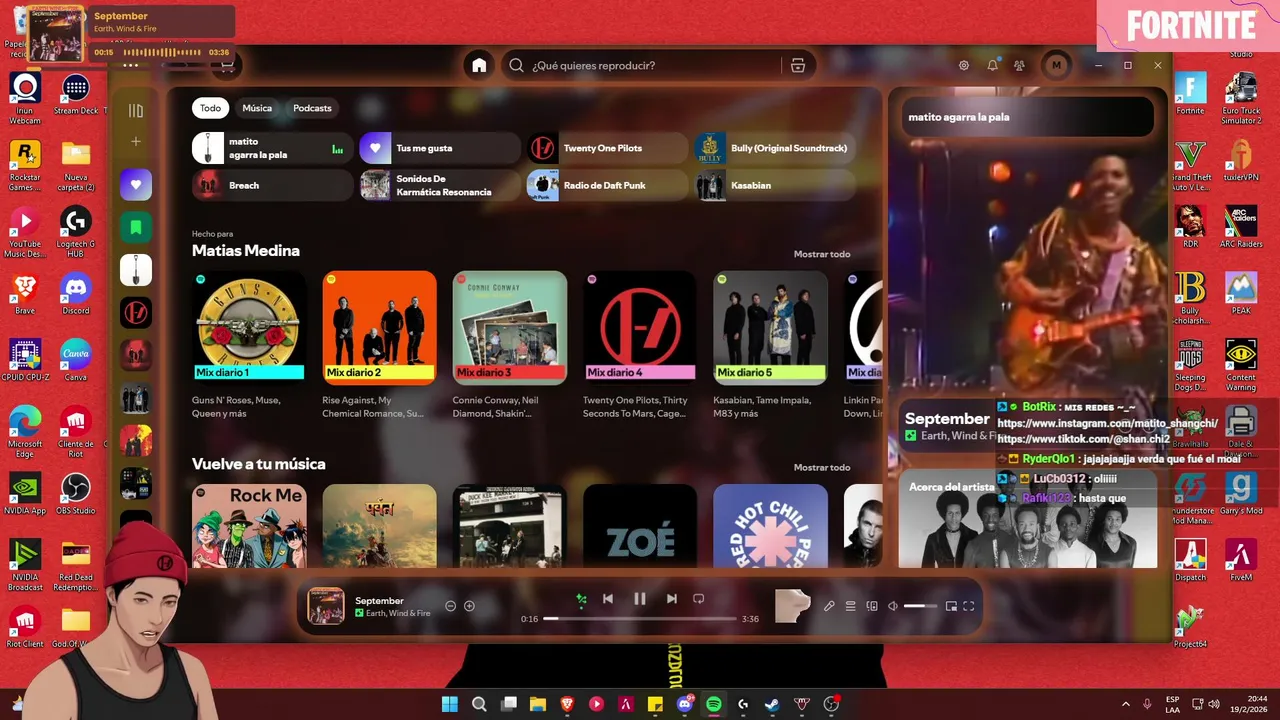Open the ZOÉ artist card

640,526
